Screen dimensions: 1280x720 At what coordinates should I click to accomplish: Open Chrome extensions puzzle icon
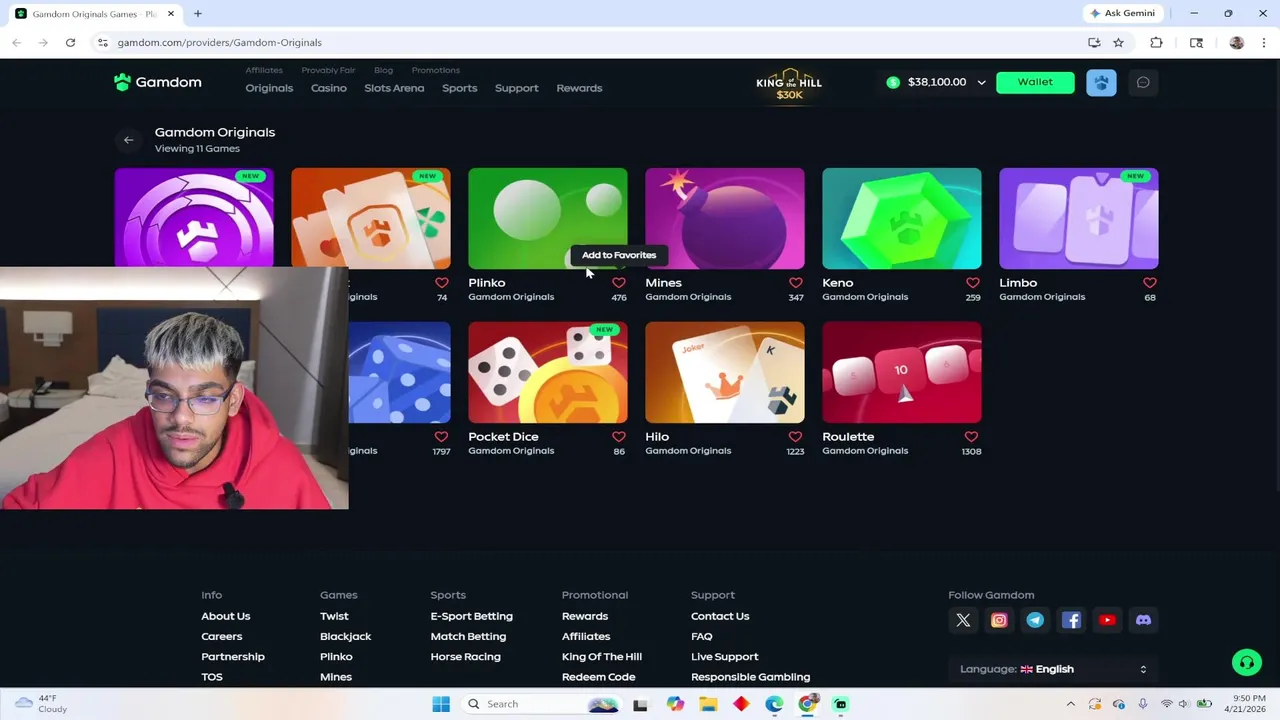click(x=1156, y=43)
